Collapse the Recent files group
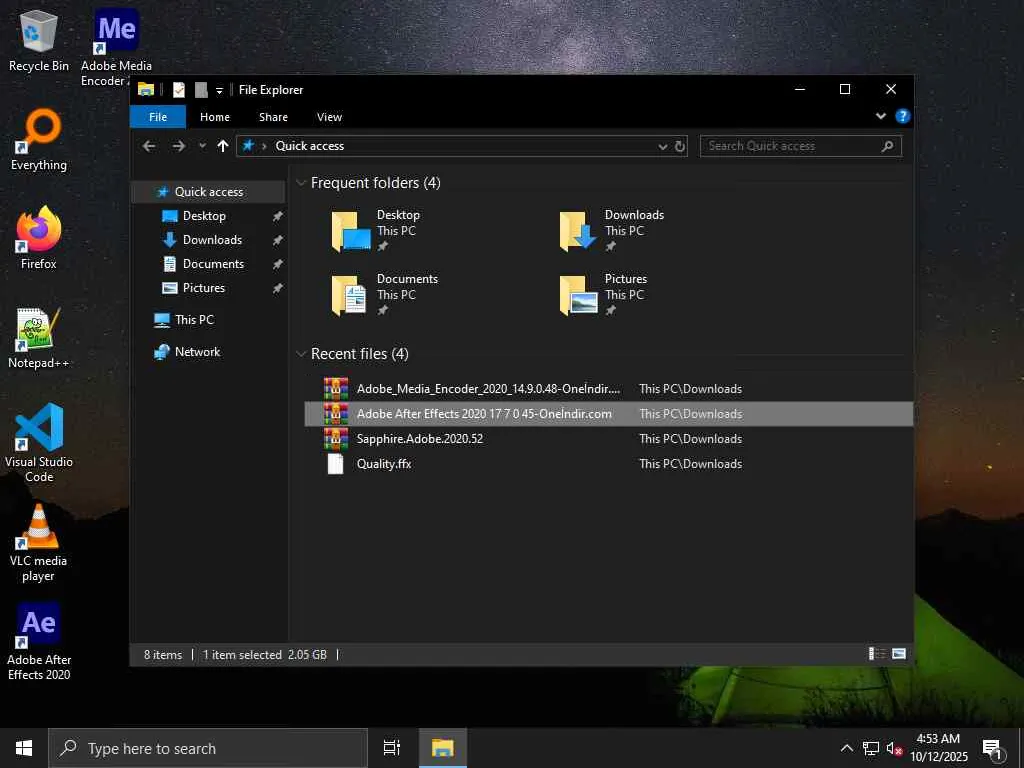Image resolution: width=1024 pixels, height=768 pixels. (x=301, y=354)
